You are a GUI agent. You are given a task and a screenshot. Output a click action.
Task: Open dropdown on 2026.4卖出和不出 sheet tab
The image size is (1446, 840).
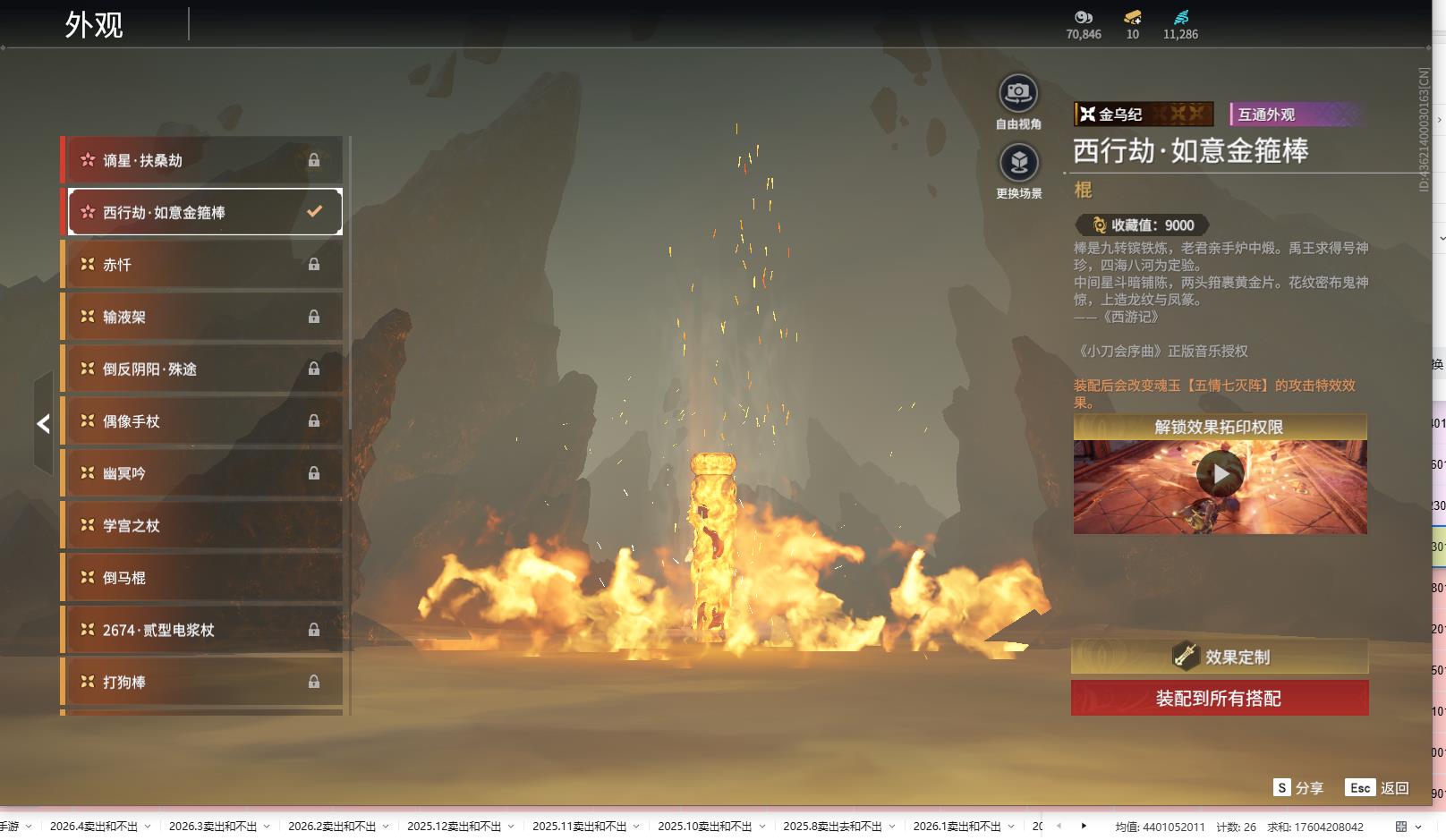point(148,827)
